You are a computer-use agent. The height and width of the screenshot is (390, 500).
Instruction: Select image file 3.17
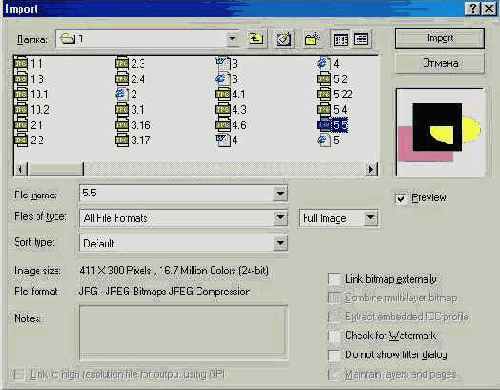[133, 140]
